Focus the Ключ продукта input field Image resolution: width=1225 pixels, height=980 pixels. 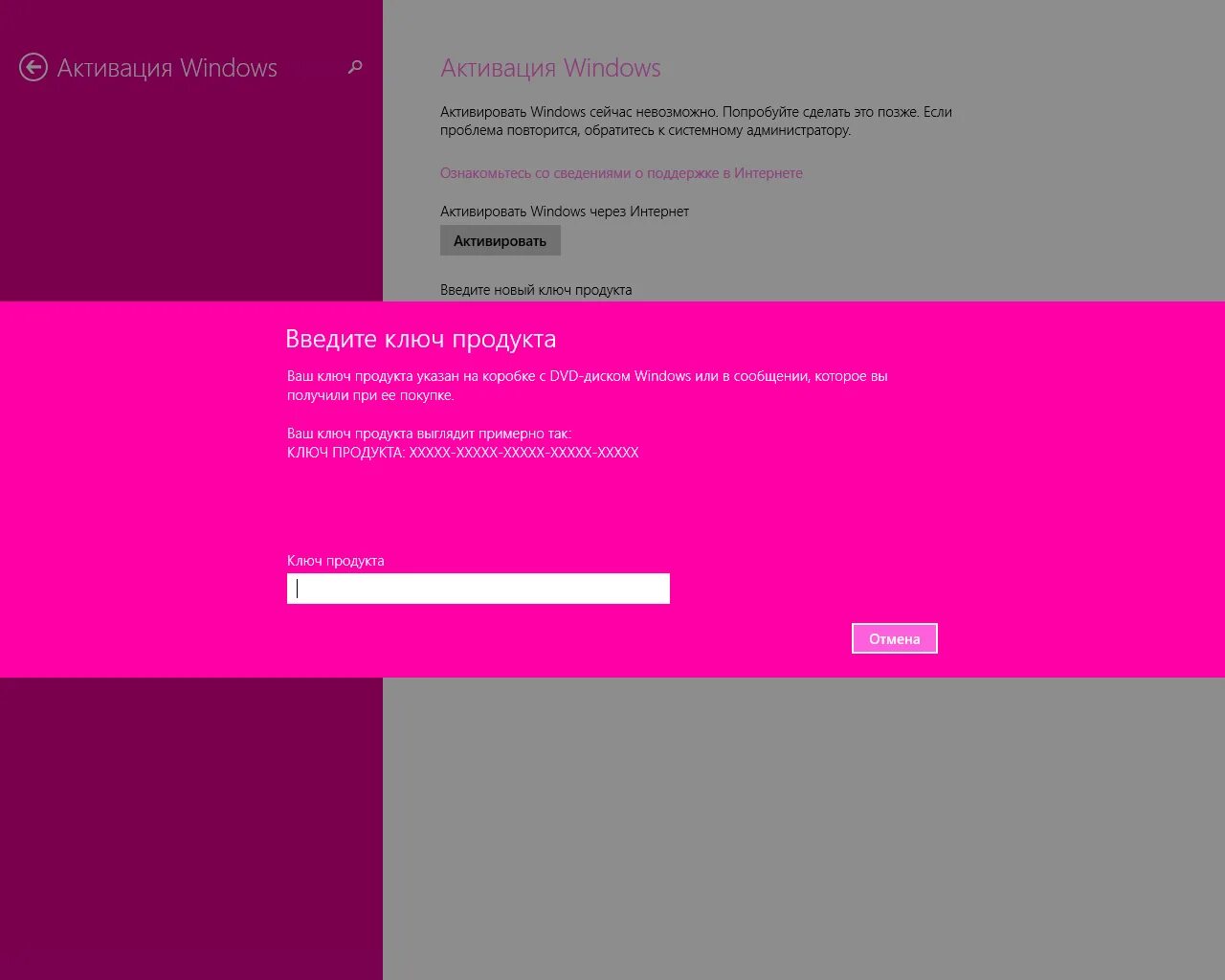pos(479,589)
